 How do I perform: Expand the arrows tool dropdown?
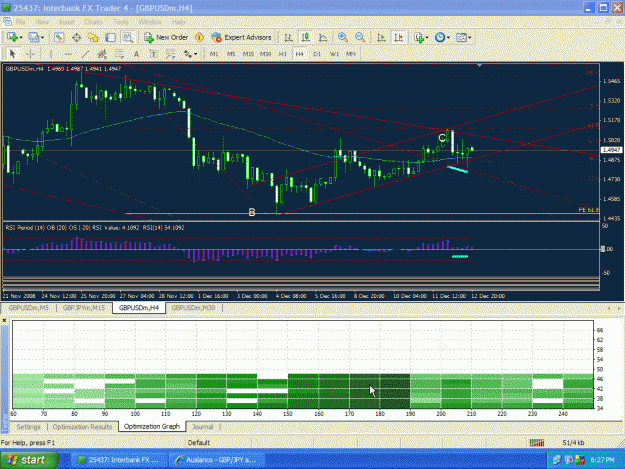click(195, 54)
